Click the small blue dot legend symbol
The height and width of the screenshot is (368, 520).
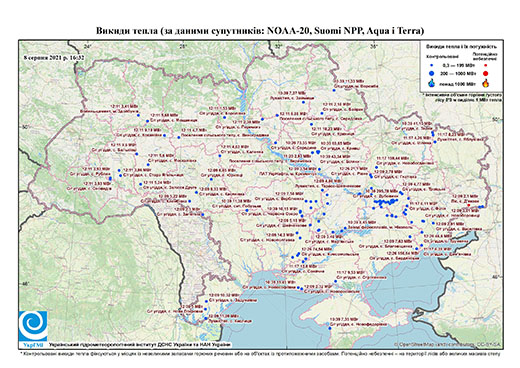[x=432, y=65]
